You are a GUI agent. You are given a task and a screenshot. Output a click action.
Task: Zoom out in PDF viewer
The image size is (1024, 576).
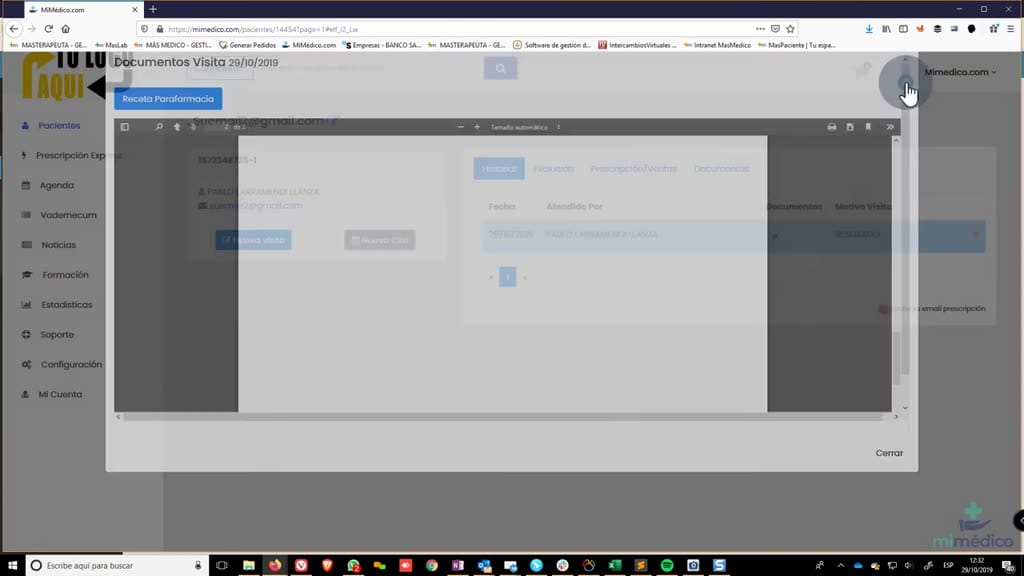tap(460, 127)
